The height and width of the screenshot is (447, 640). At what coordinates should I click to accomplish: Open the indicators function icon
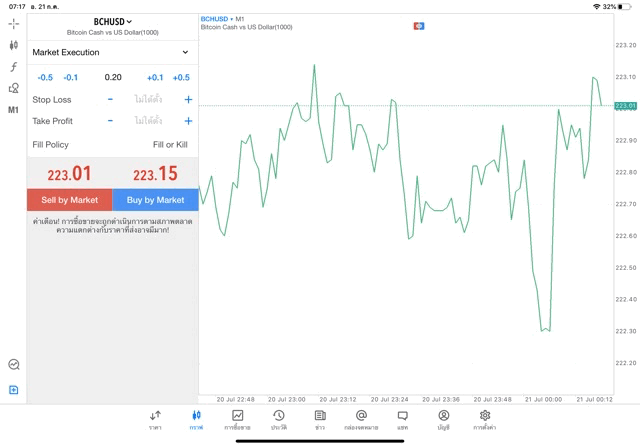[x=13, y=67]
